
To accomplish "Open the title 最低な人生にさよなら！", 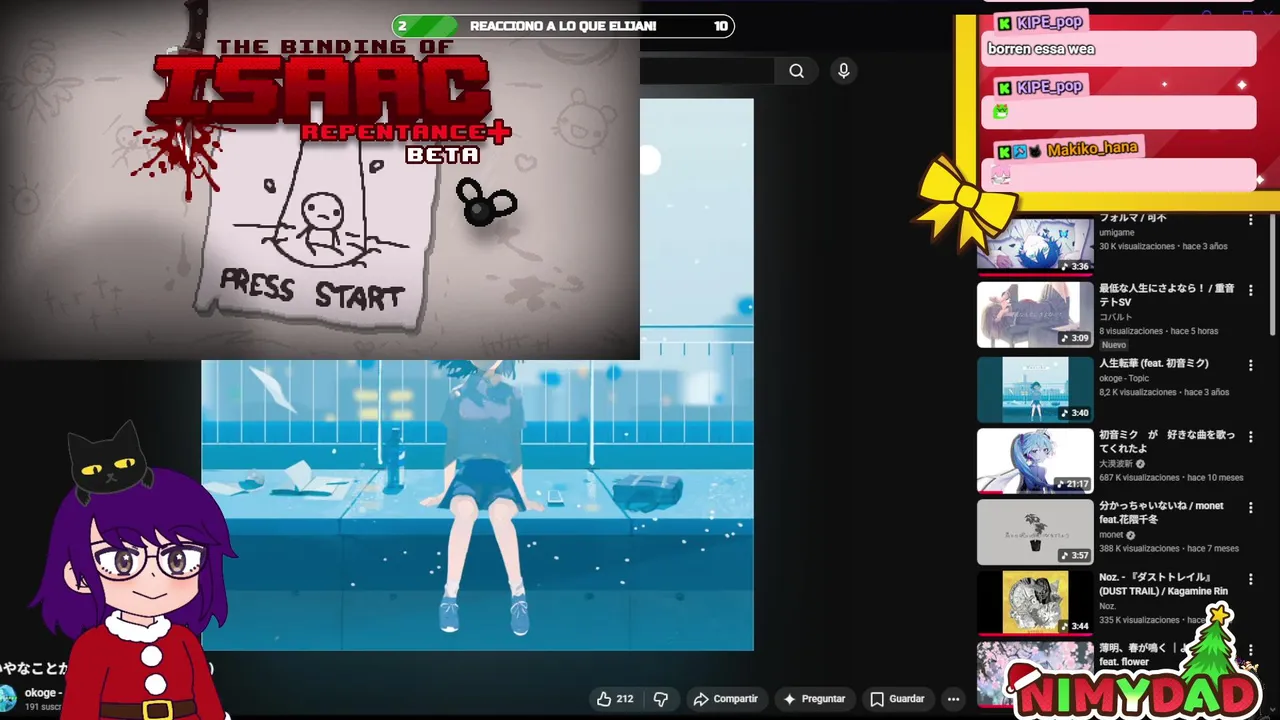I will coord(1166,295).
